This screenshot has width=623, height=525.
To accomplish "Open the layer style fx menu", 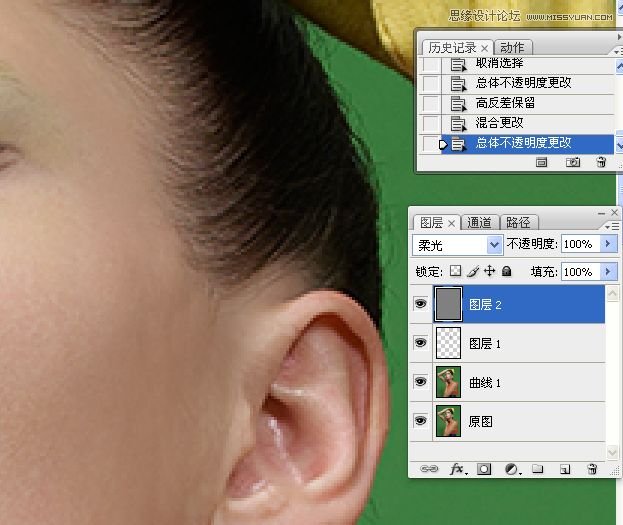I will tap(459, 469).
